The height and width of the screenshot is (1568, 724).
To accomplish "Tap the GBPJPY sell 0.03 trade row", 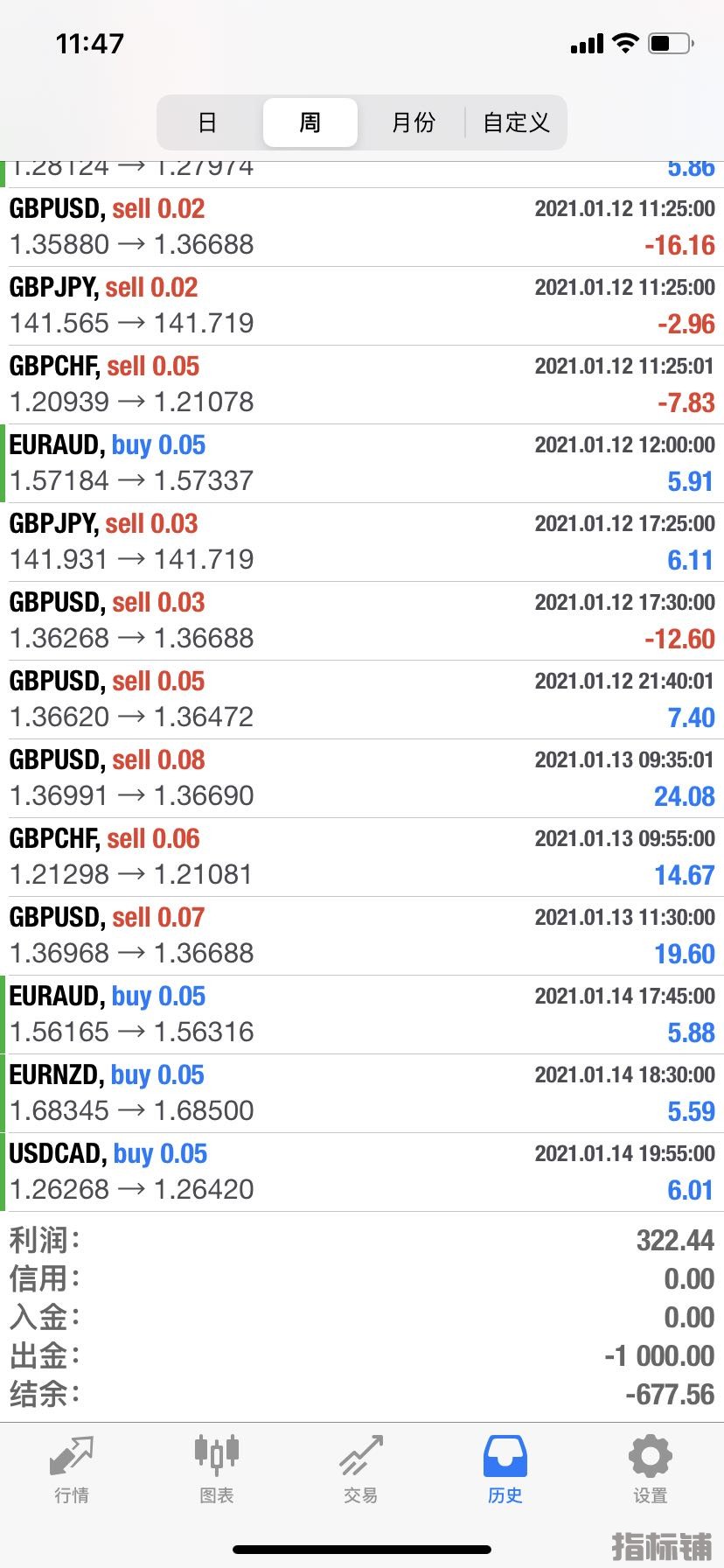I will click(362, 542).
